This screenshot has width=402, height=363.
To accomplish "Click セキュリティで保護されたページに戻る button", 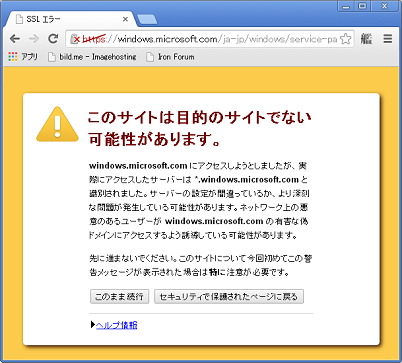I will (x=229, y=296).
